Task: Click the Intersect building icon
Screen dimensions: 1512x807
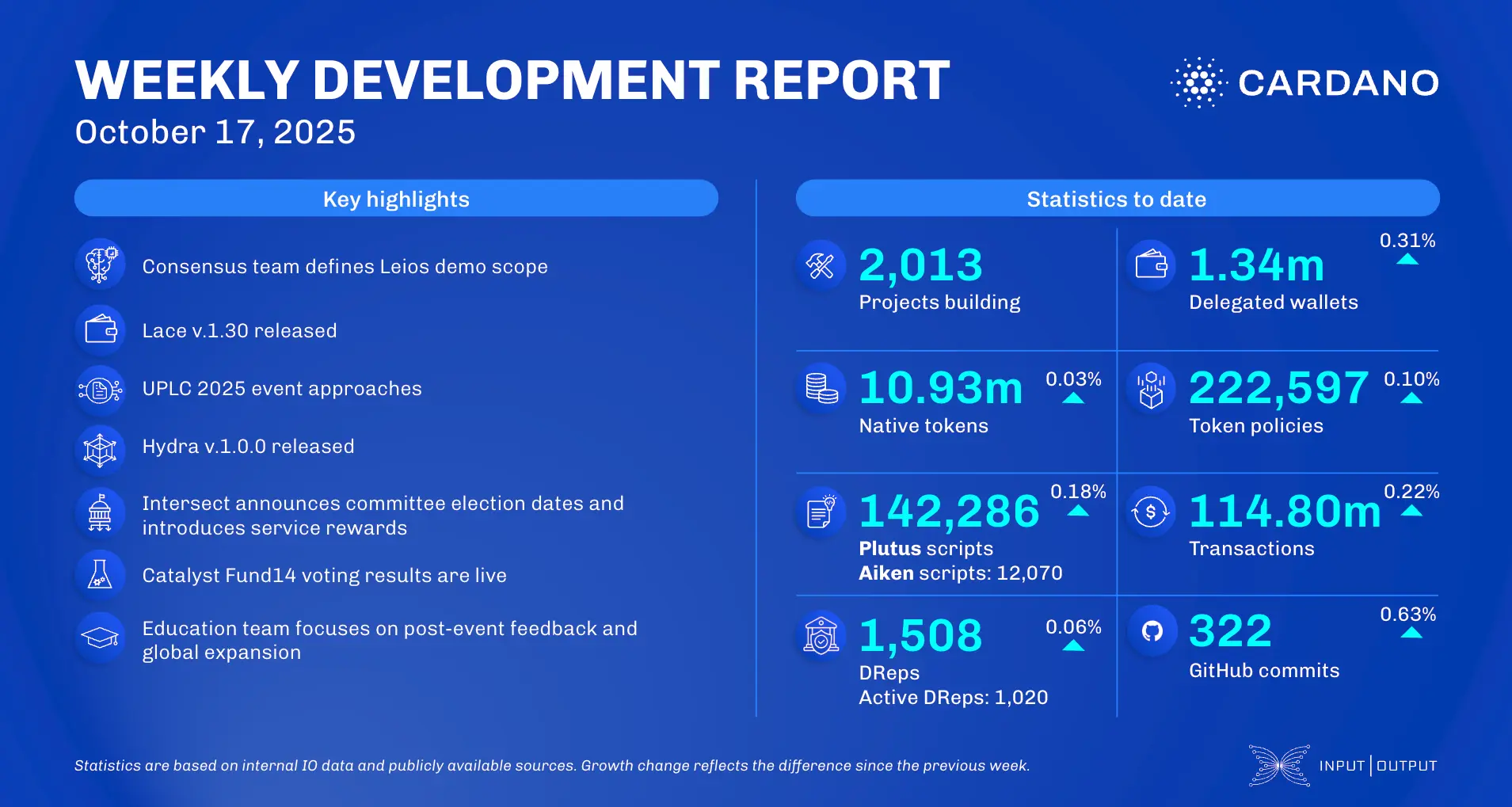Action: [x=101, y=512]
